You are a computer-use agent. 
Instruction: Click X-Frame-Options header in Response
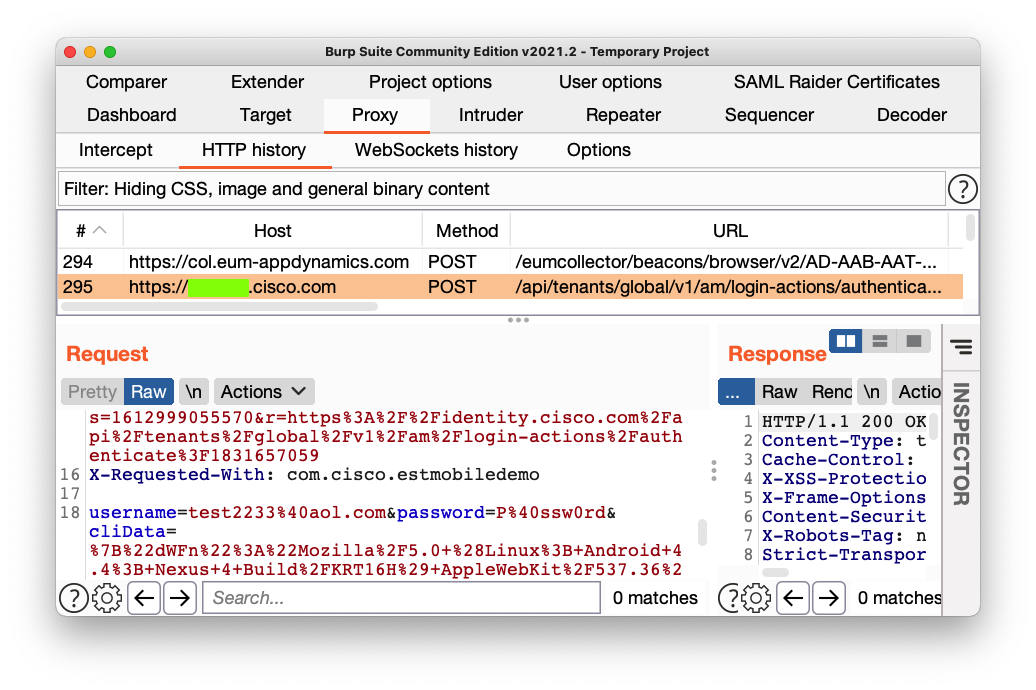click(844, 498)
